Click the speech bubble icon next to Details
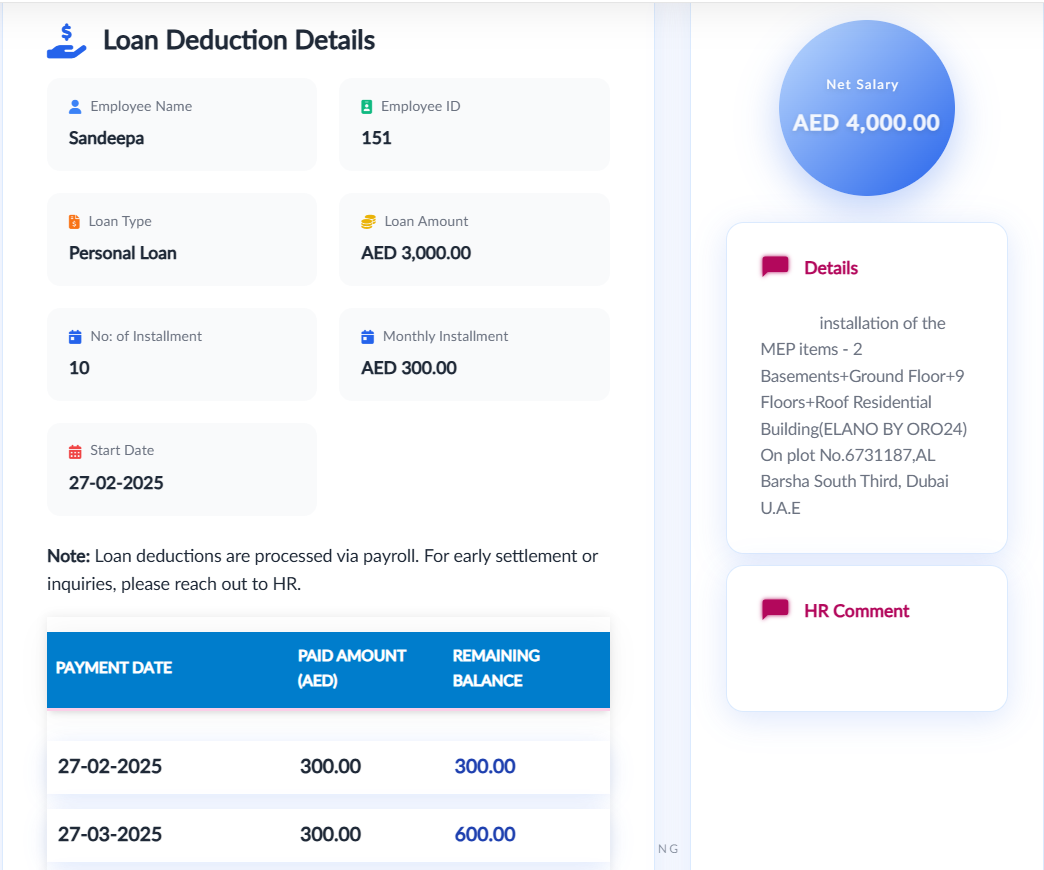Screen dimensions: 1044x870 pos(775,267)
